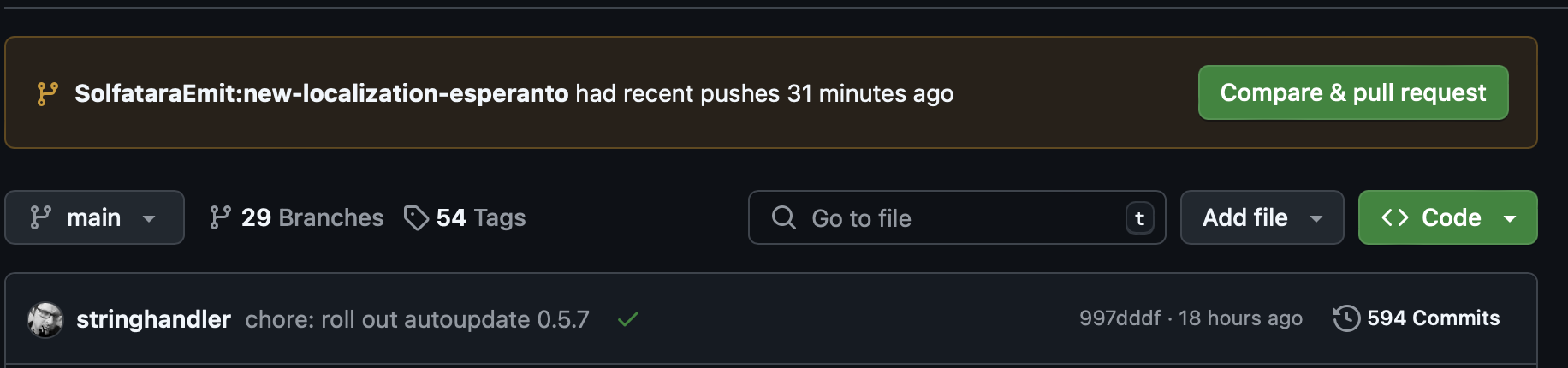
Task: Open the 54 Tags list
Action: coord(465,217)
